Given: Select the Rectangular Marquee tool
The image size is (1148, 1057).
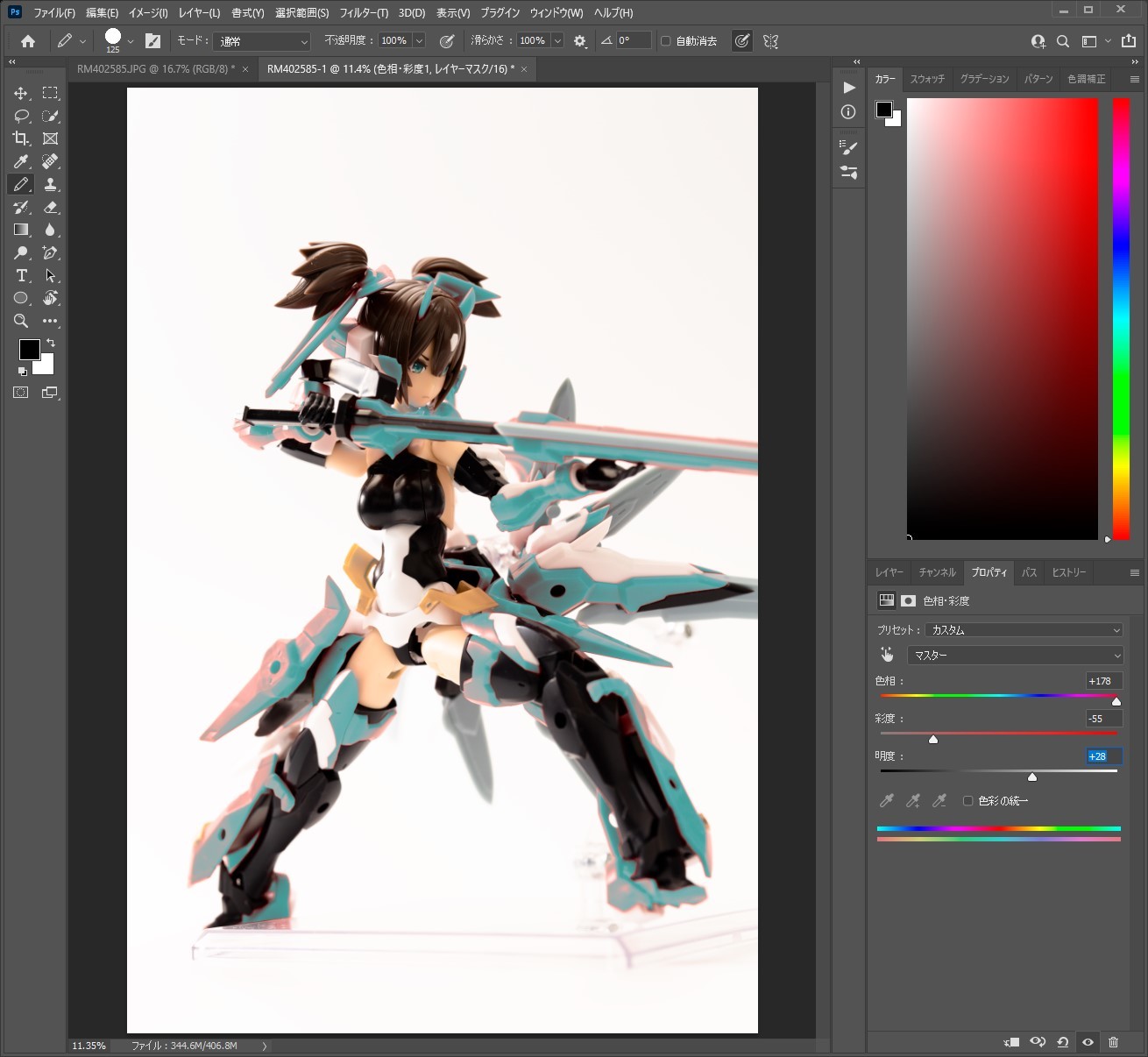Looking at the screenshot, I should (x=51, y=93).
